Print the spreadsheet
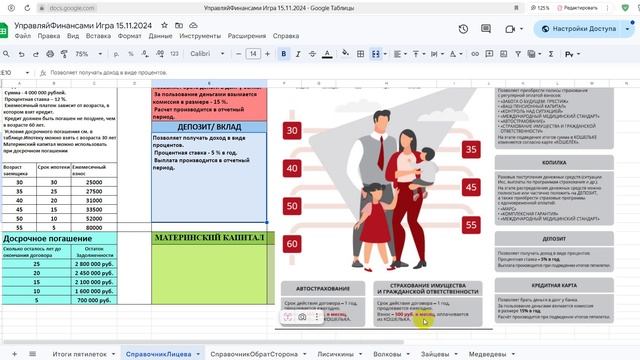Image resolution: width=640 pixels, height=360 pixels. [50, 54]
